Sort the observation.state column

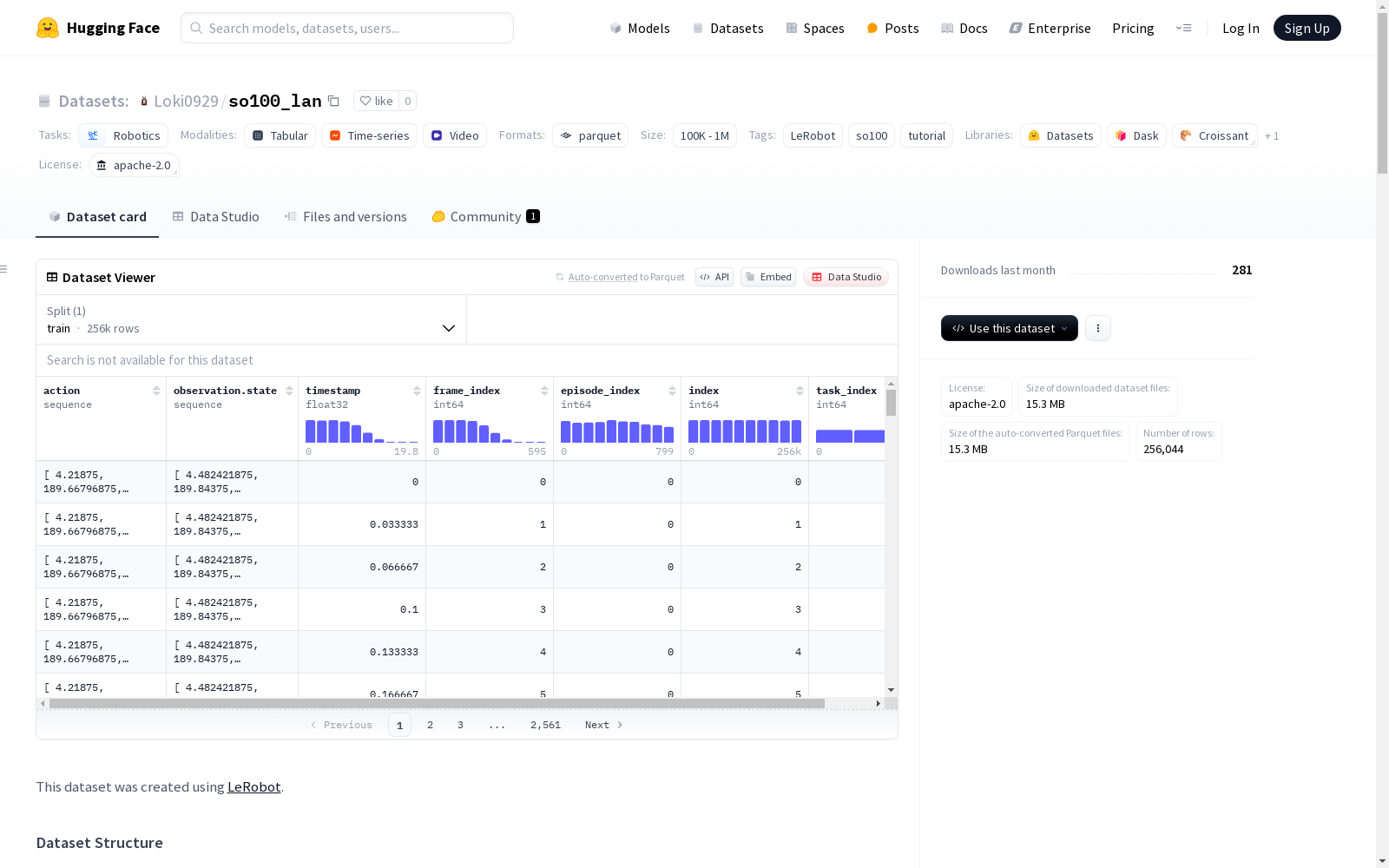point(289,391)
